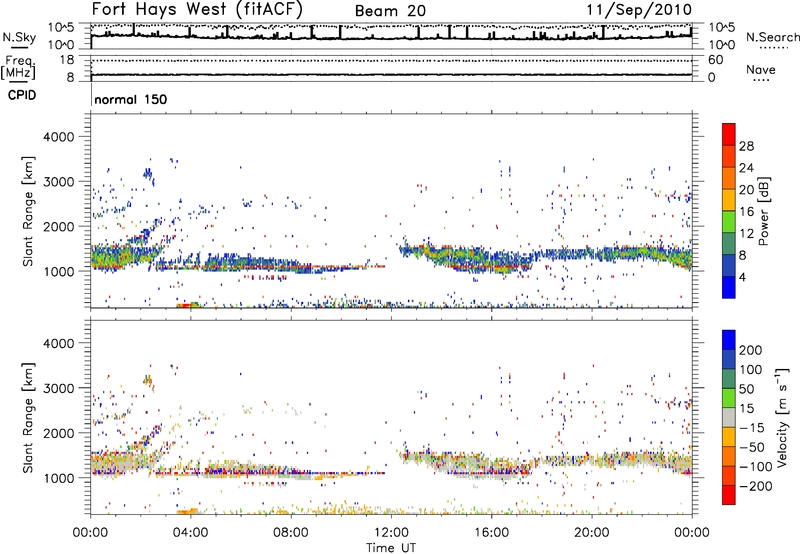Screen dimensions: 800x554
Task: Click the CPID row label
Action: 22,95
